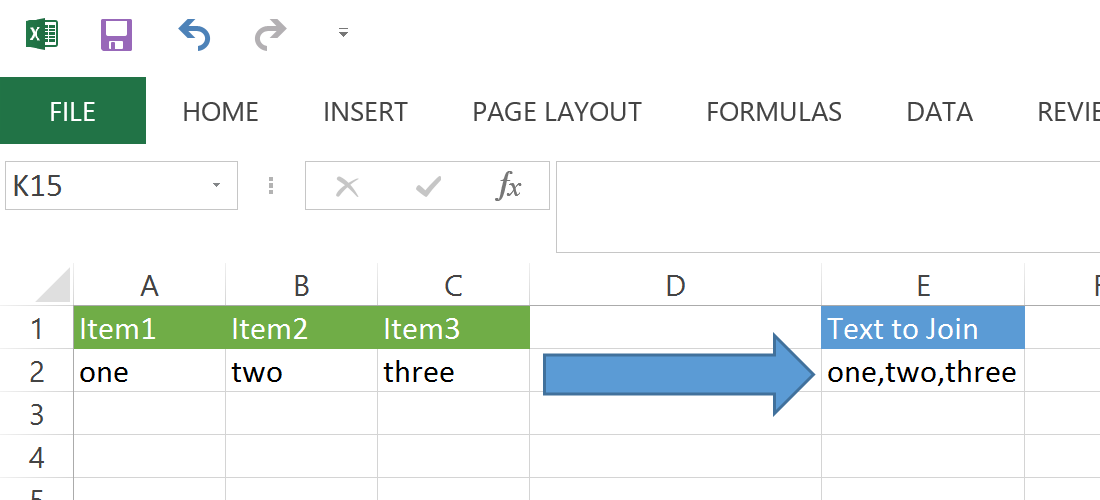Switch to the FORMULAS ribbon tab

click(774, 112)
